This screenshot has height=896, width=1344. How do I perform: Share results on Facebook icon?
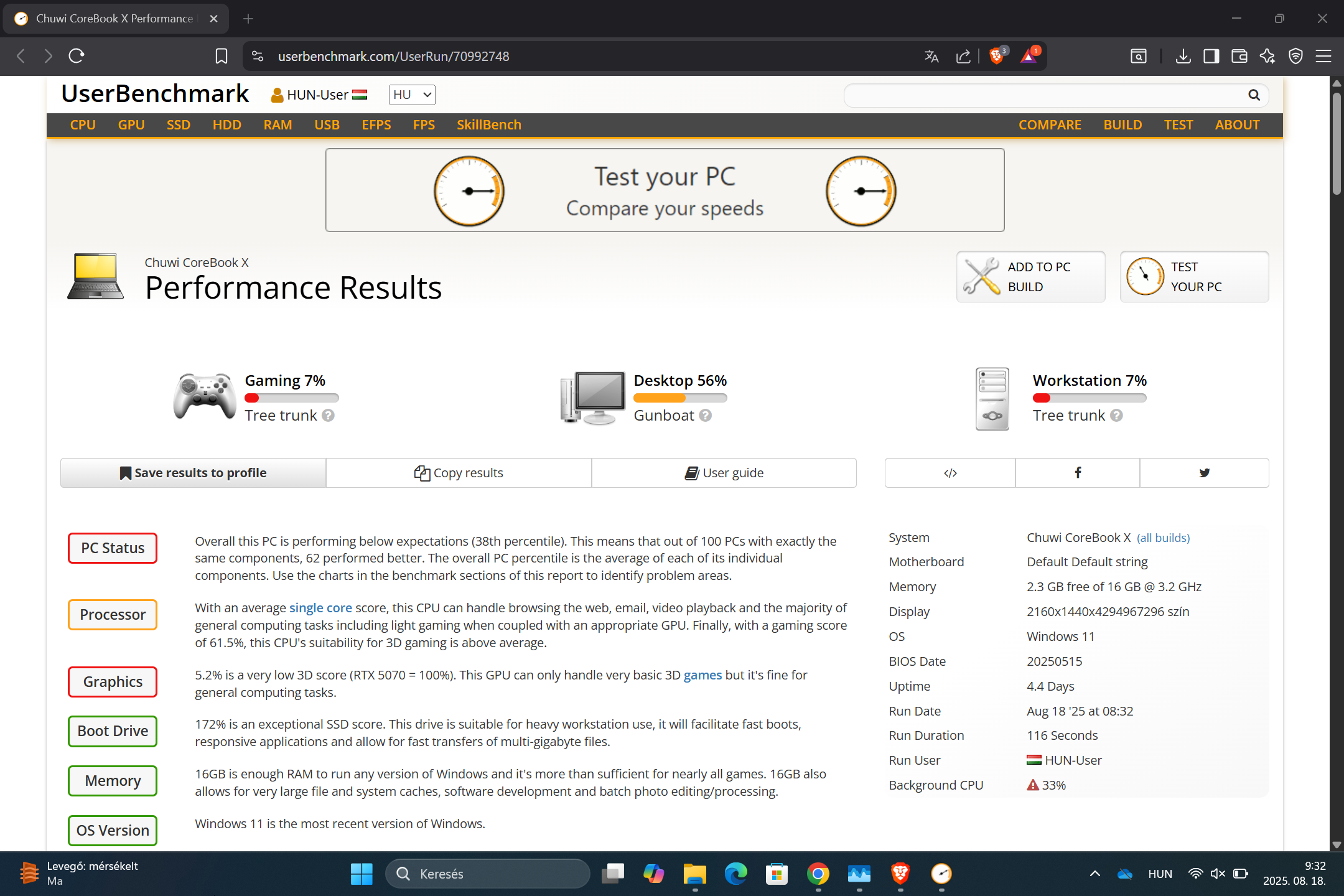point(1078,473)
